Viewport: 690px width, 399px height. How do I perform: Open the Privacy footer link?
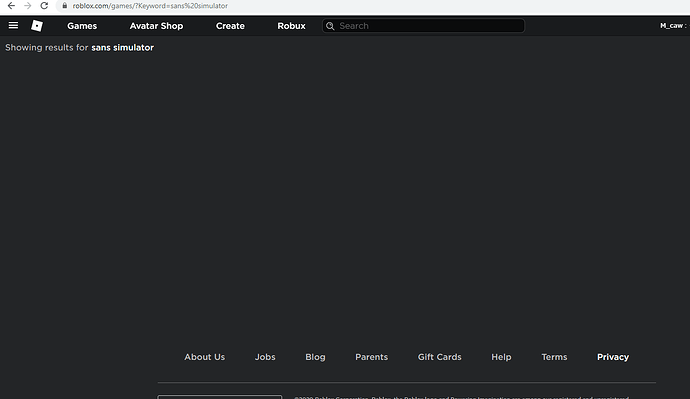(x=613, y=357)
